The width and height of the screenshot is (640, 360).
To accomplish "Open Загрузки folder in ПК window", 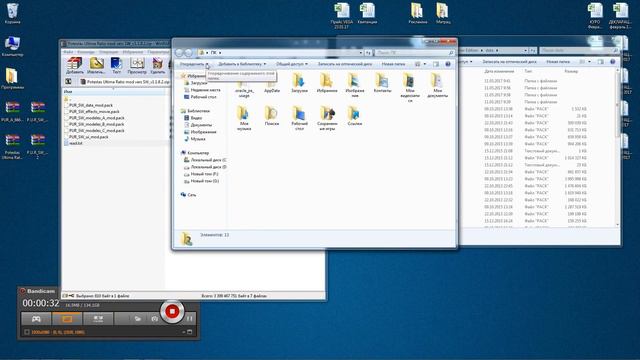I will tap(299, 83).
